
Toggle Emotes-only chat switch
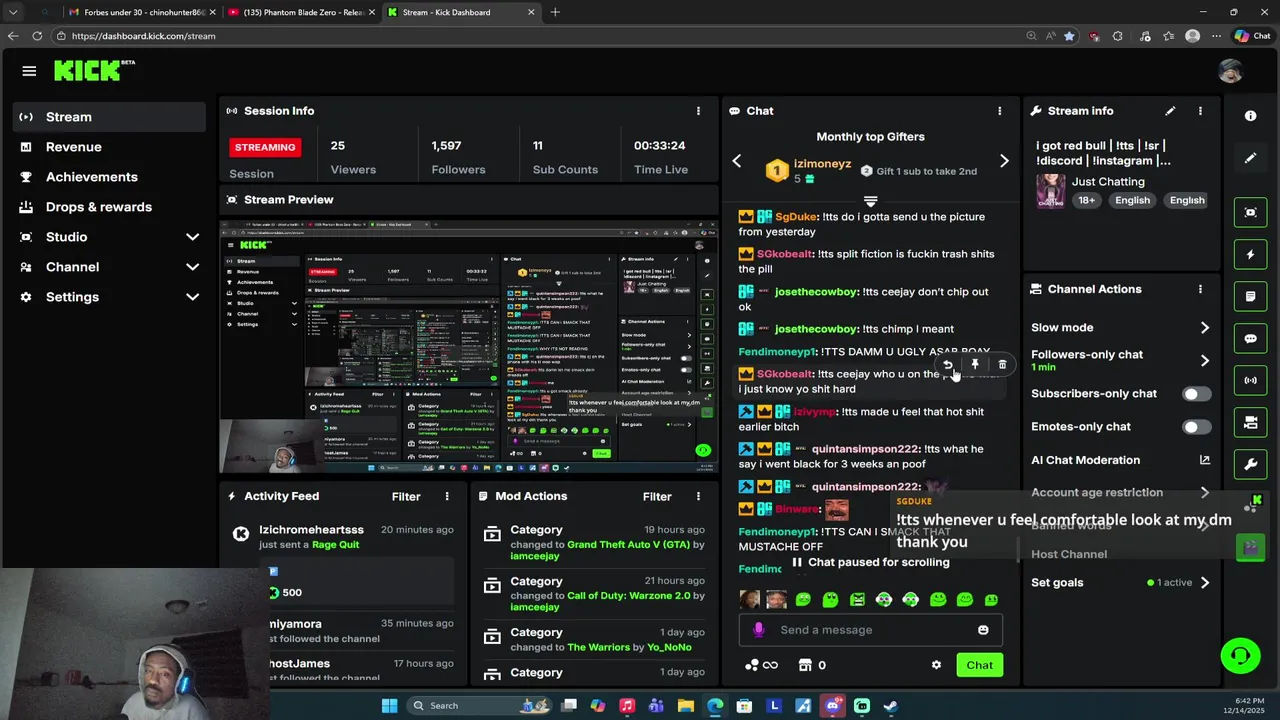tap(1196, 427)
